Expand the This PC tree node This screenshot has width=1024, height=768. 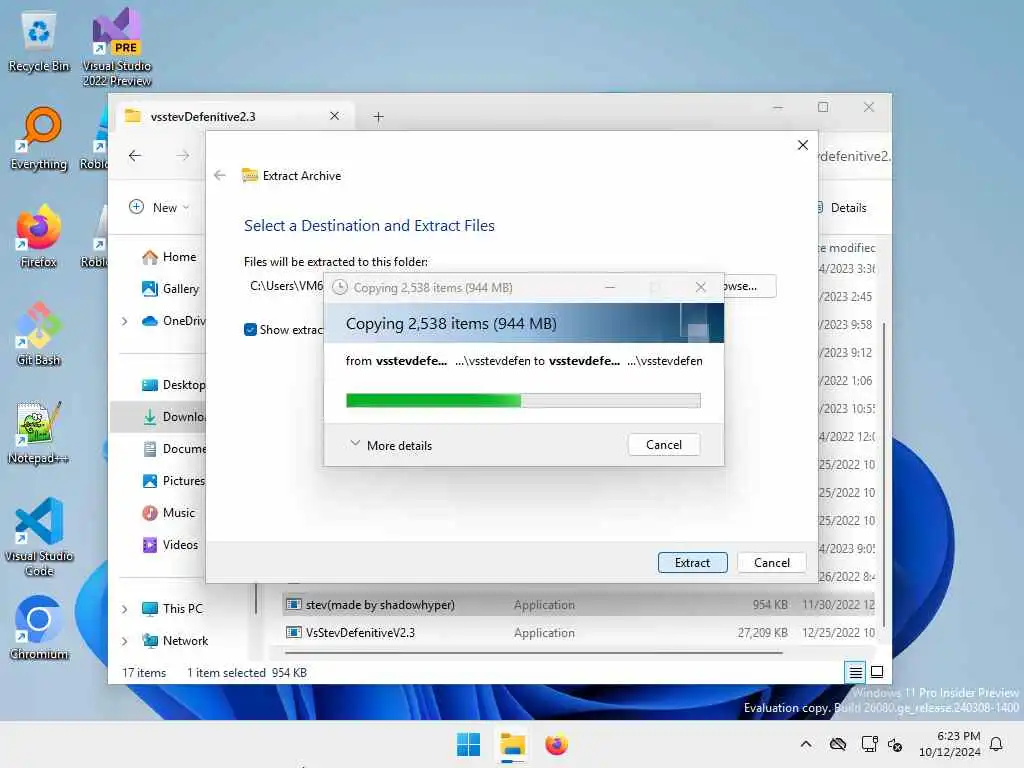pos(124,609)
